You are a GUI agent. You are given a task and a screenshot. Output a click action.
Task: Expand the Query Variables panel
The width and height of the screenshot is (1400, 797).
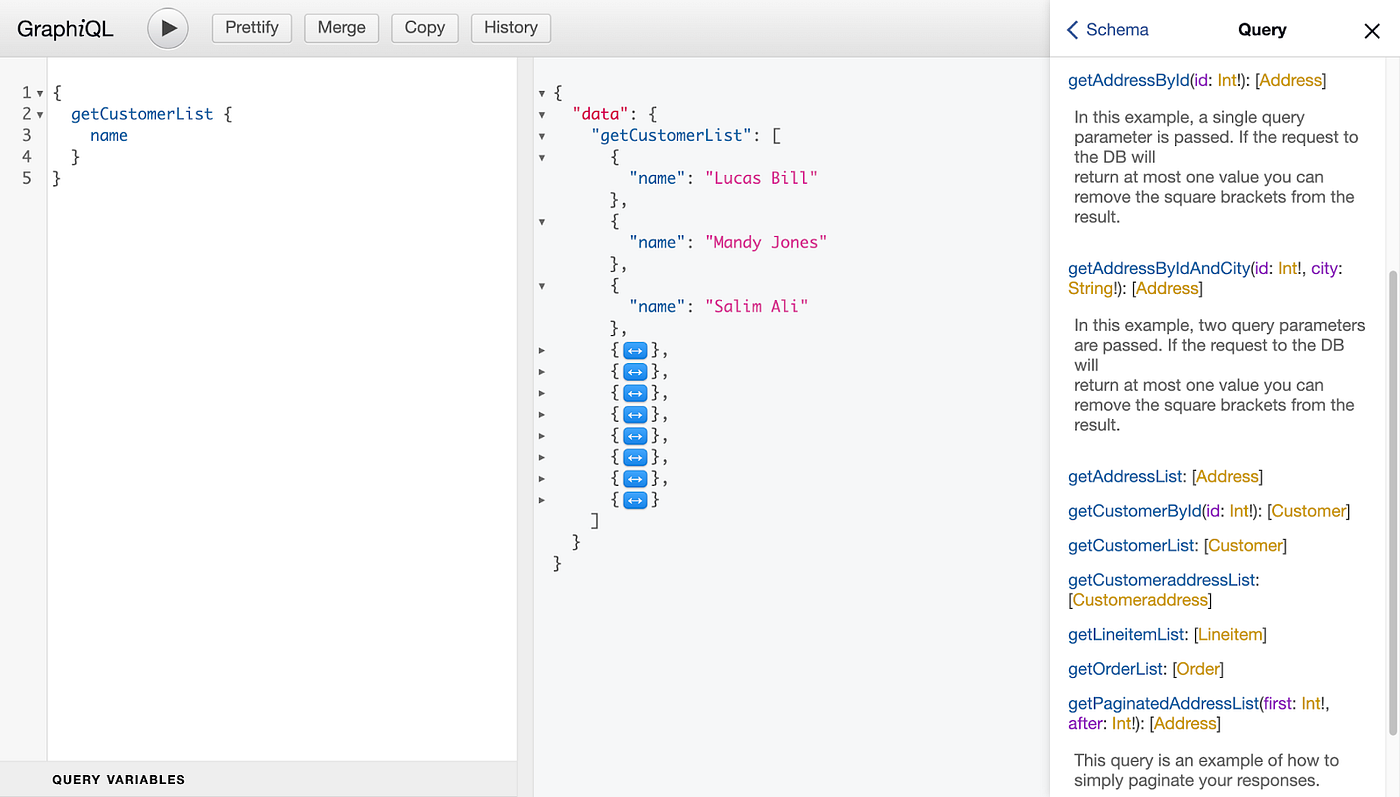[x=118, y=779]
